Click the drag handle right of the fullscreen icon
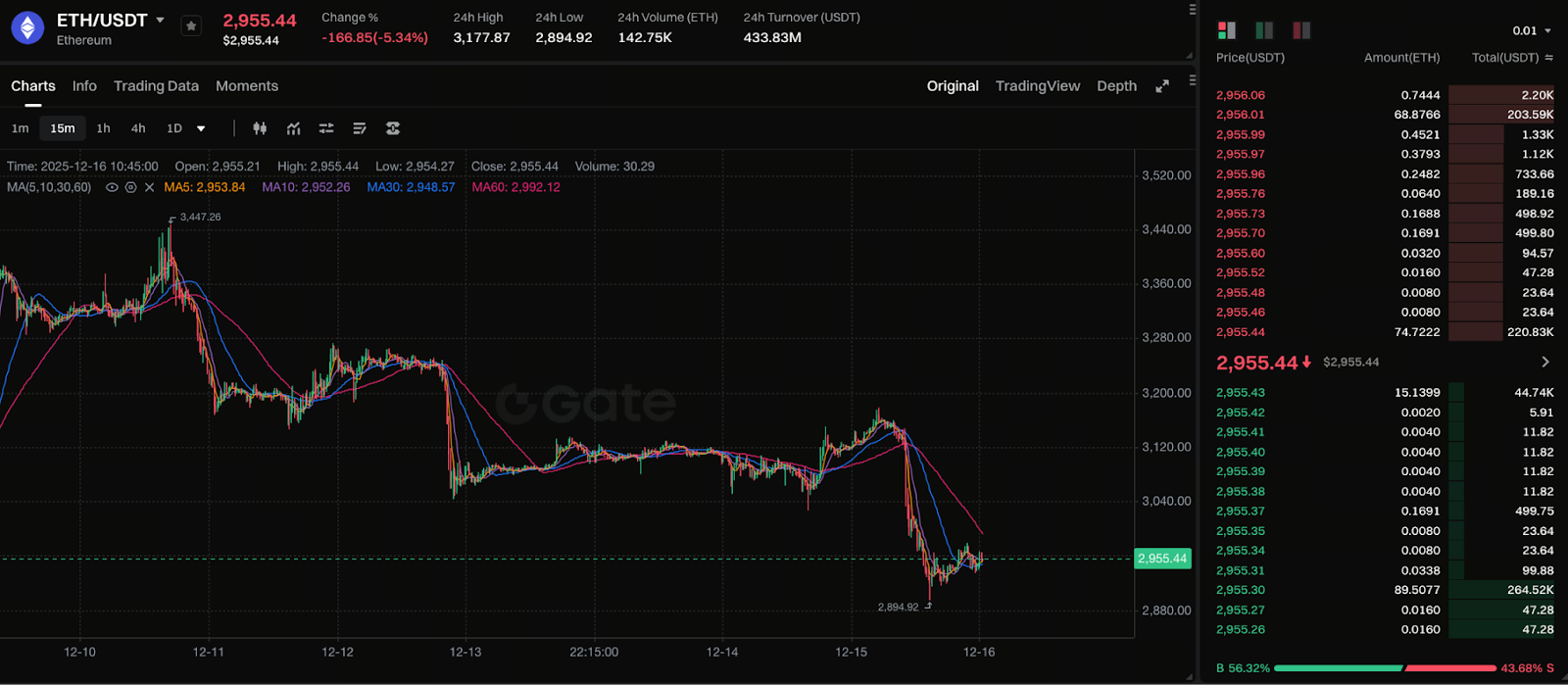 click(1193, 80)
